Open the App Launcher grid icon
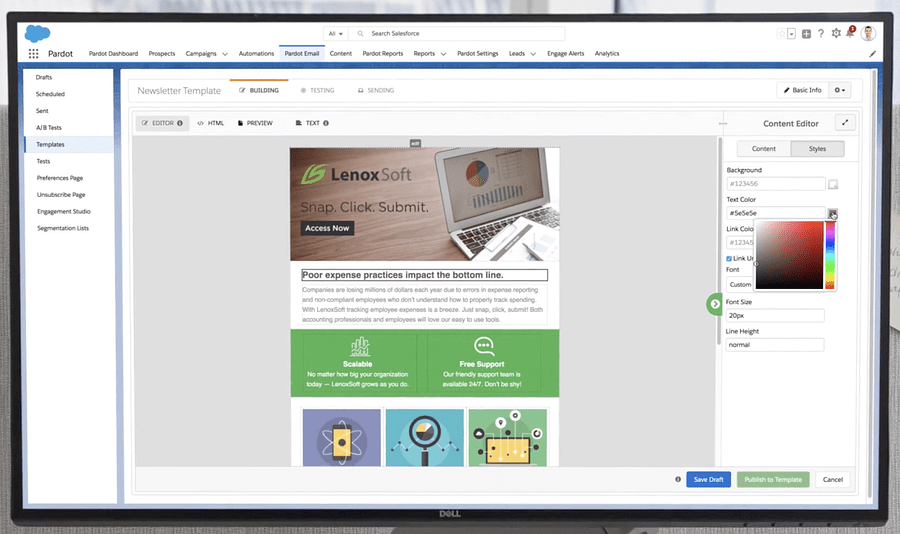This screenshot has height=534, width=900. (33, 53)
